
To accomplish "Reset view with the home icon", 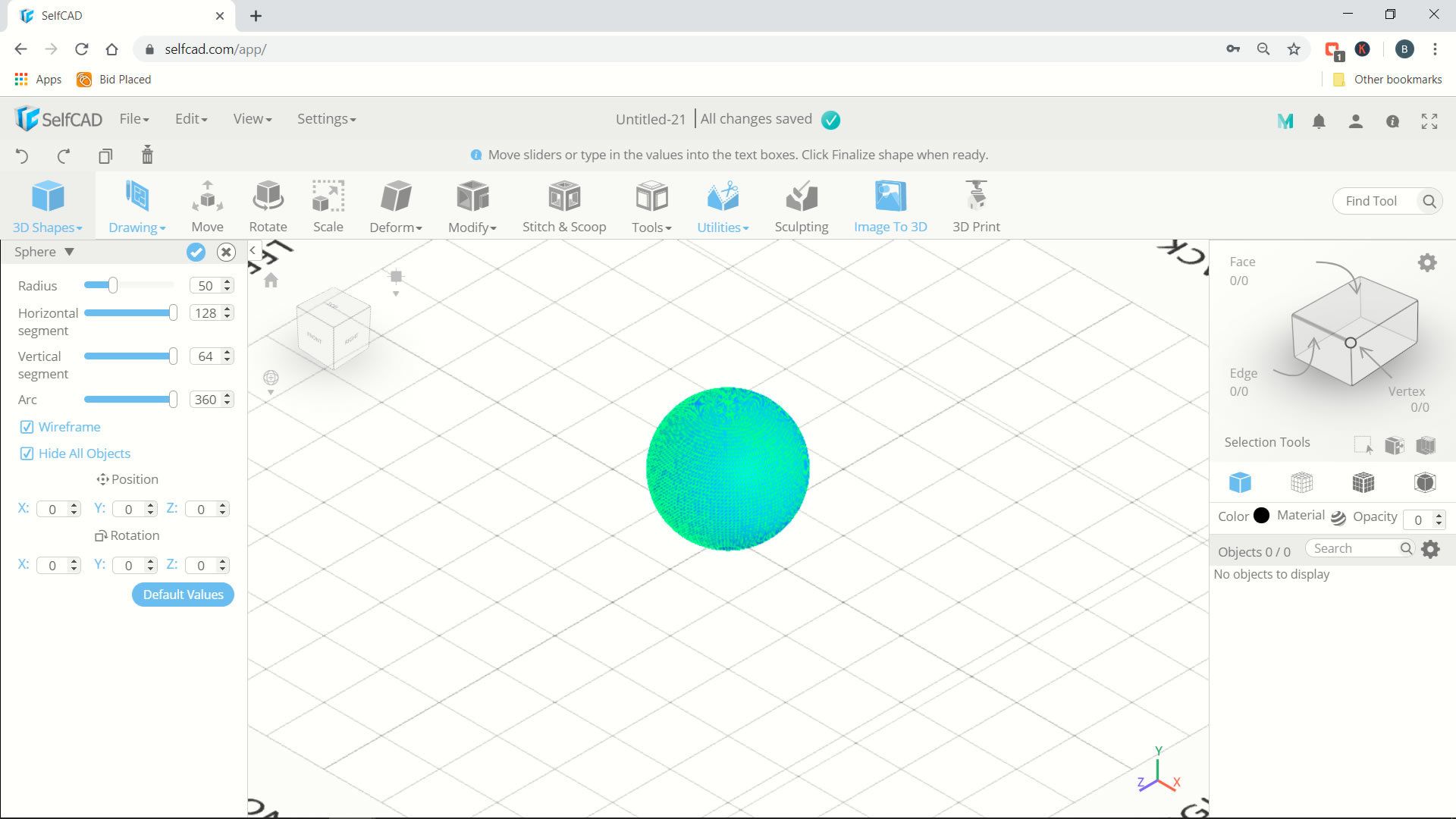I will point(271,281).
